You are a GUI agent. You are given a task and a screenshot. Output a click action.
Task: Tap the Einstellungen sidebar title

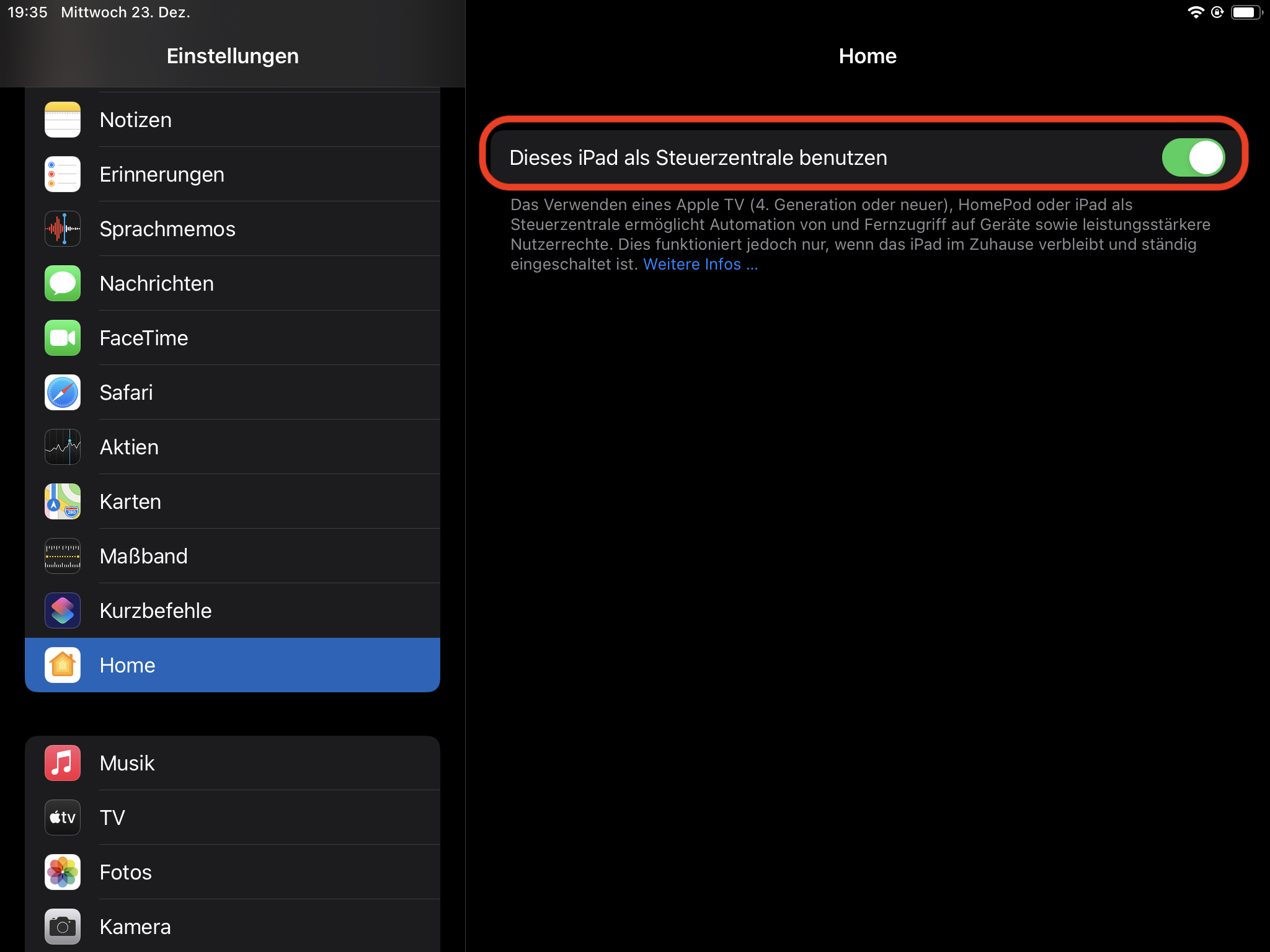click(233, 56)
